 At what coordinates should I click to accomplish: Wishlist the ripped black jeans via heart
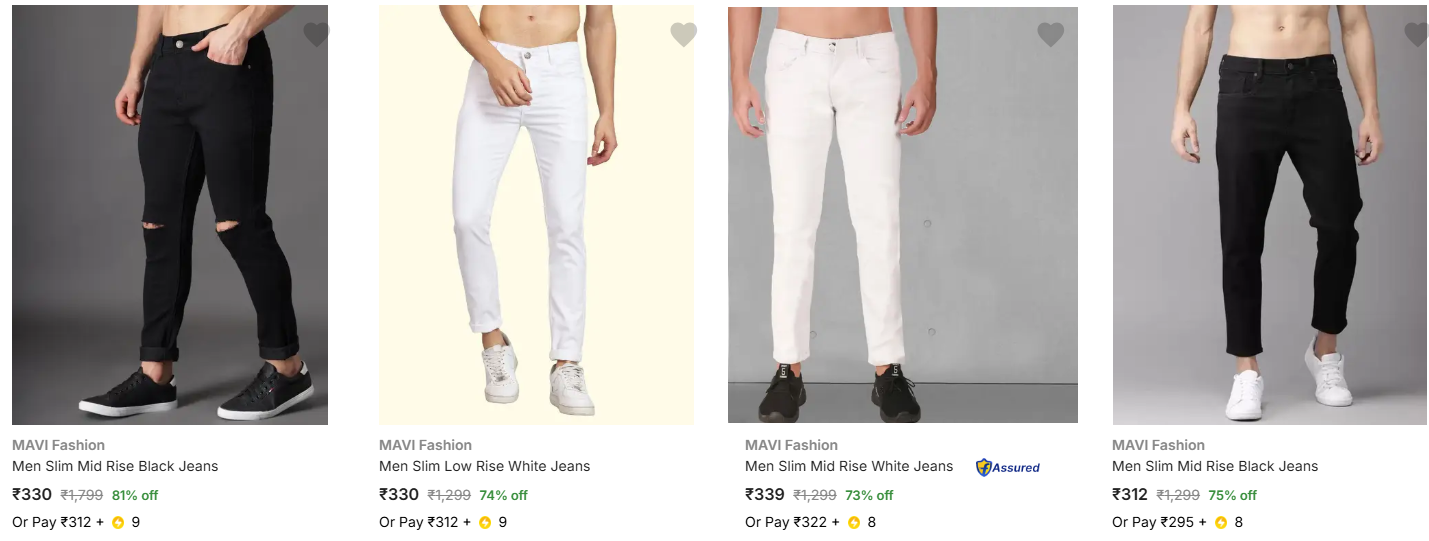click(x=316, y=35)
